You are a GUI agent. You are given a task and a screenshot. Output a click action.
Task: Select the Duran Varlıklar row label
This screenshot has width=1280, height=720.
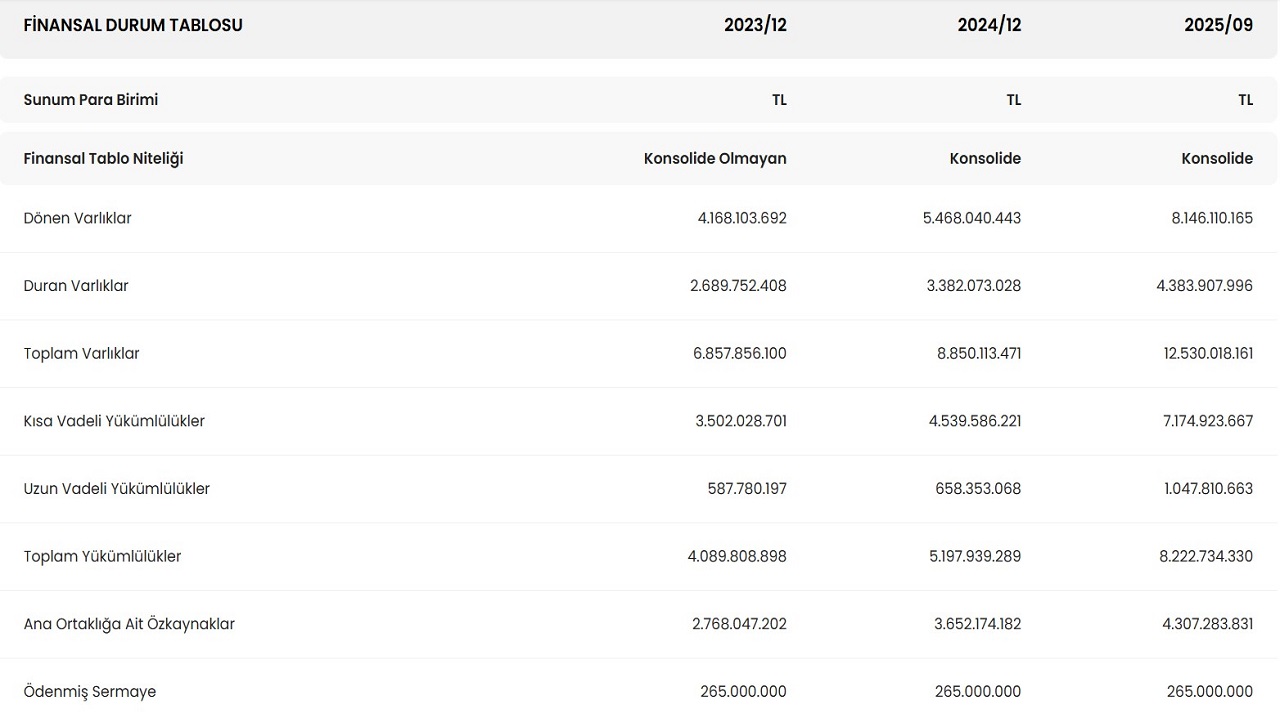(76, 286)
